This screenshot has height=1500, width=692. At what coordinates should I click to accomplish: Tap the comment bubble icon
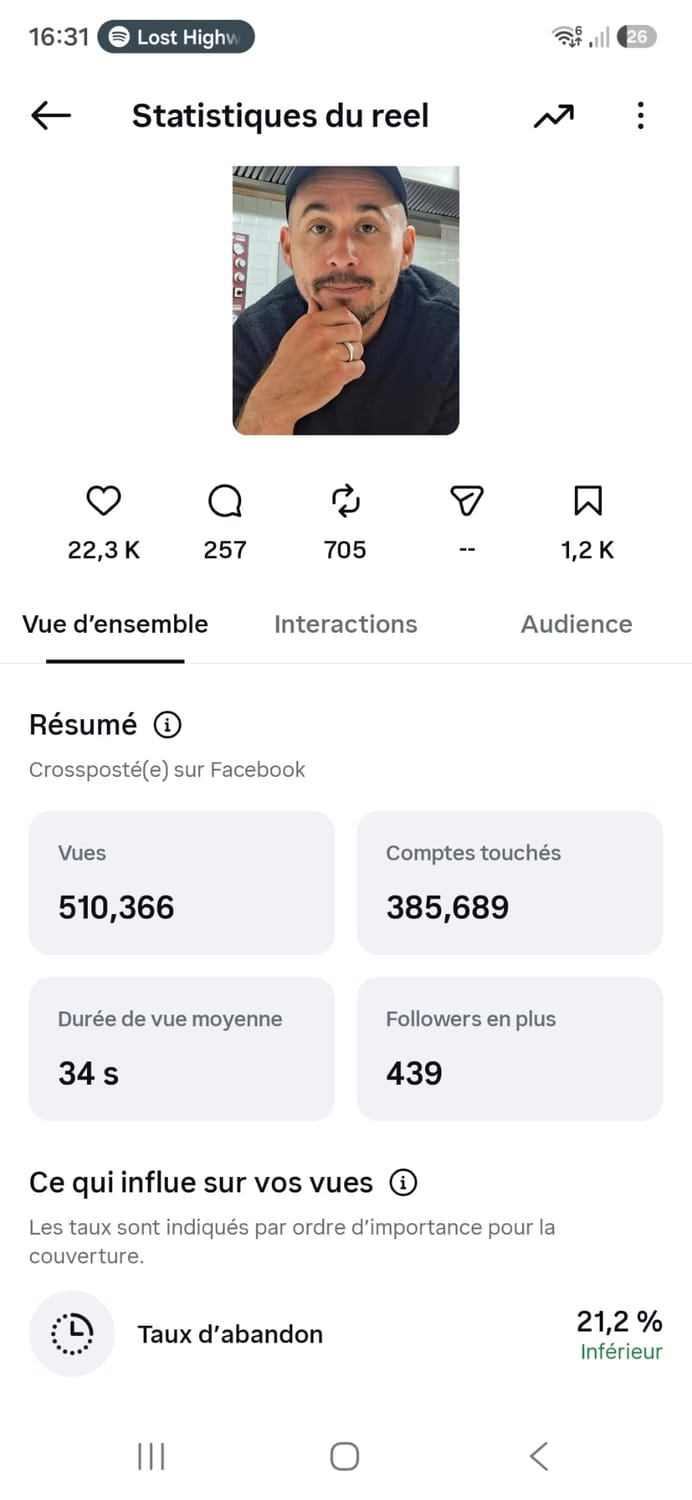point(225,501)
